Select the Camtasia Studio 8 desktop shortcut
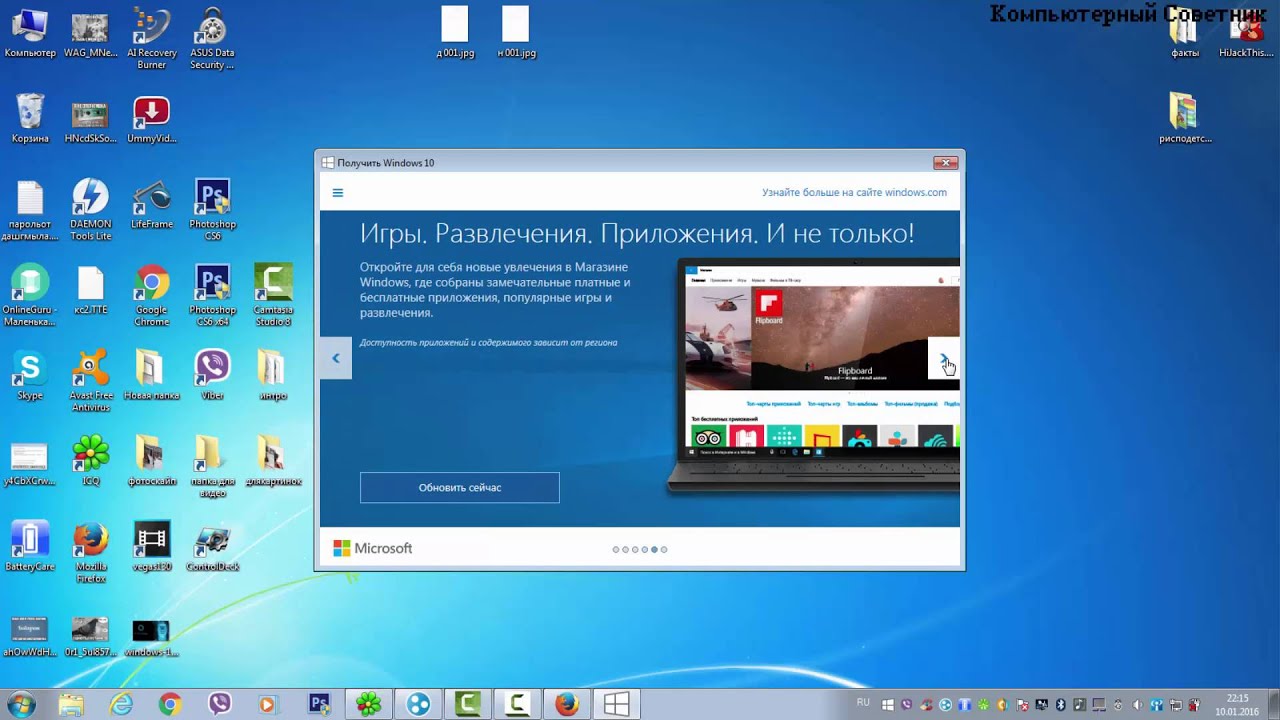The image size is (1280, 720). click(x=273, y=295)
